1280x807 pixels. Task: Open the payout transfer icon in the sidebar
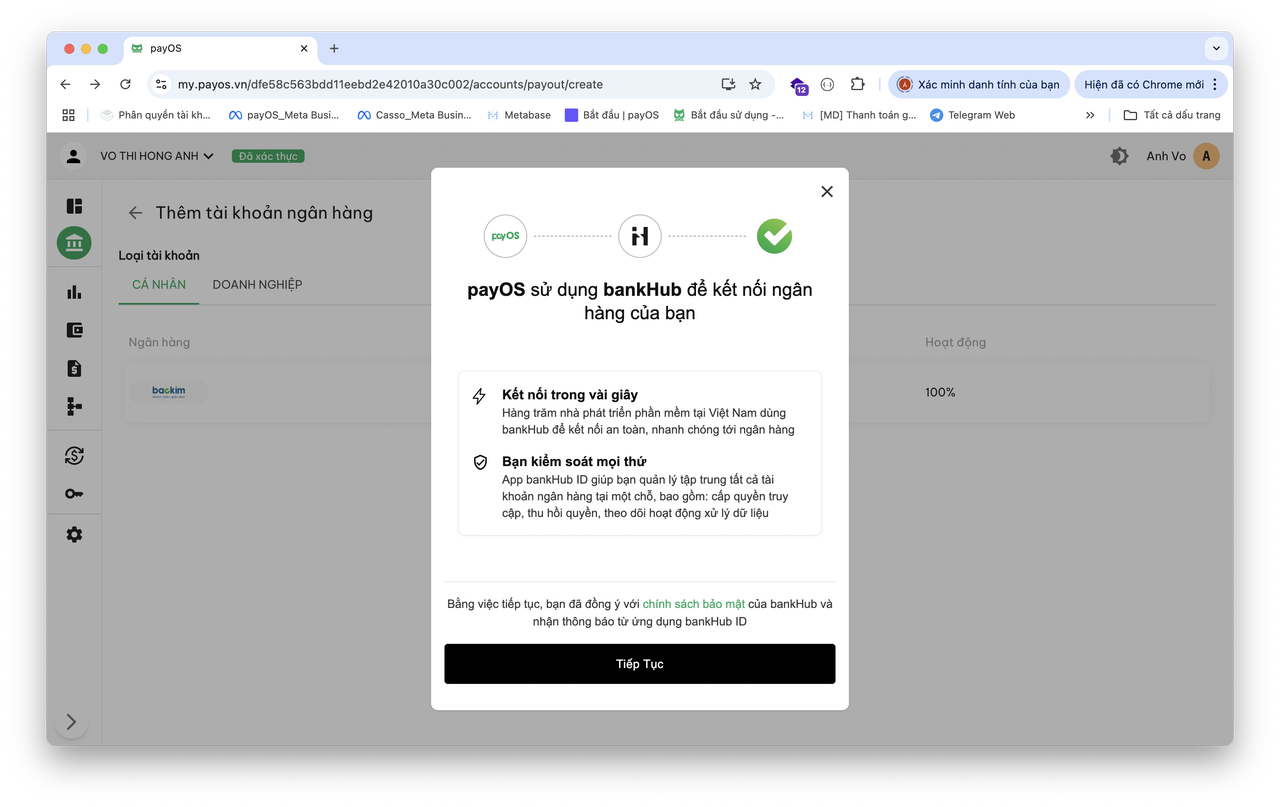[74, 456]
